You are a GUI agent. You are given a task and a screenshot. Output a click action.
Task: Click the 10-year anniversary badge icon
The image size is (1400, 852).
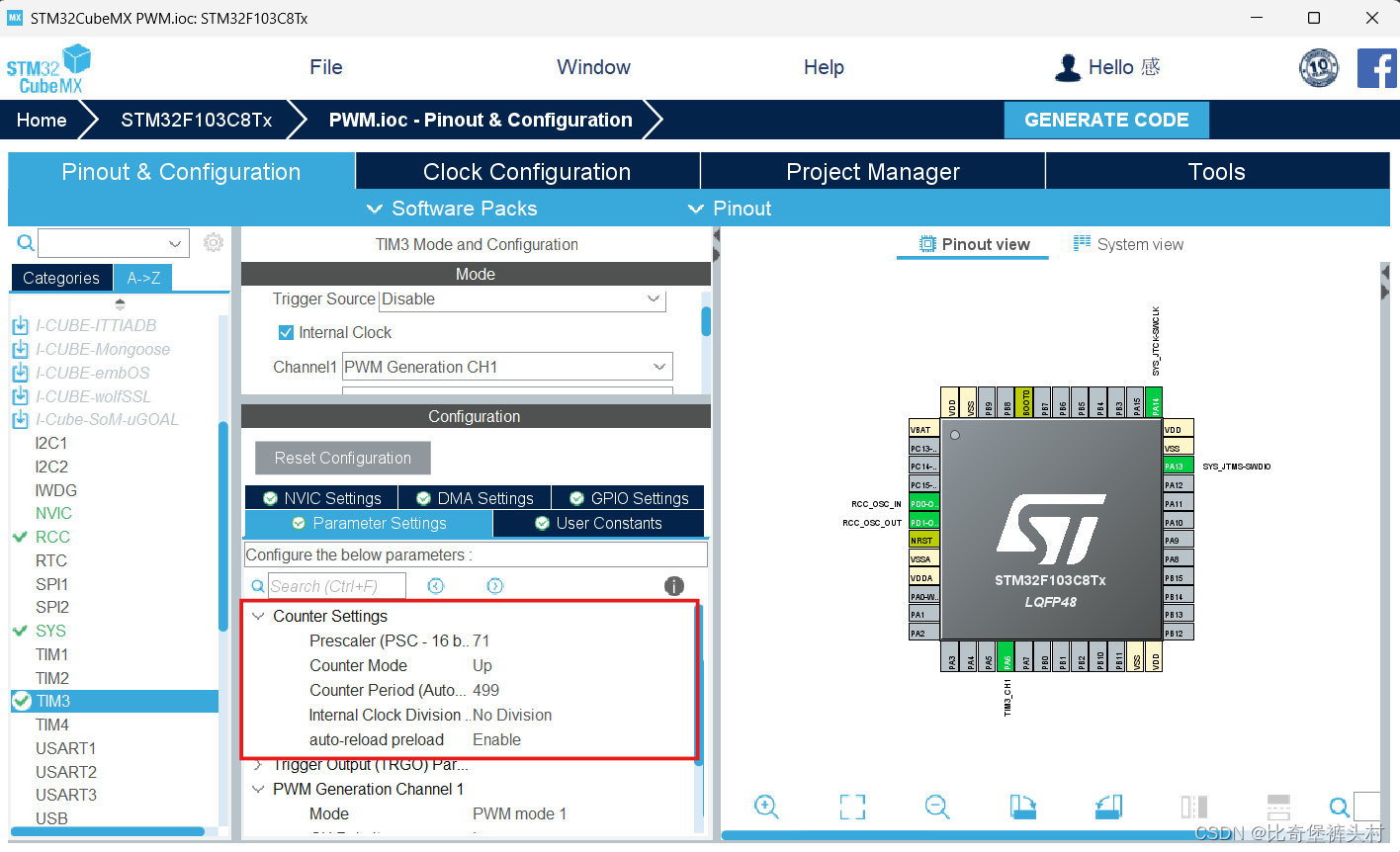click(x=1319, y=68)
